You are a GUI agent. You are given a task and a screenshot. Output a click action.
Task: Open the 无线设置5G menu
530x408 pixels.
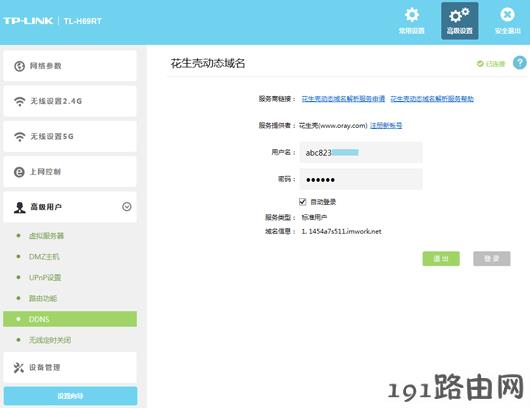pos(70,137)
